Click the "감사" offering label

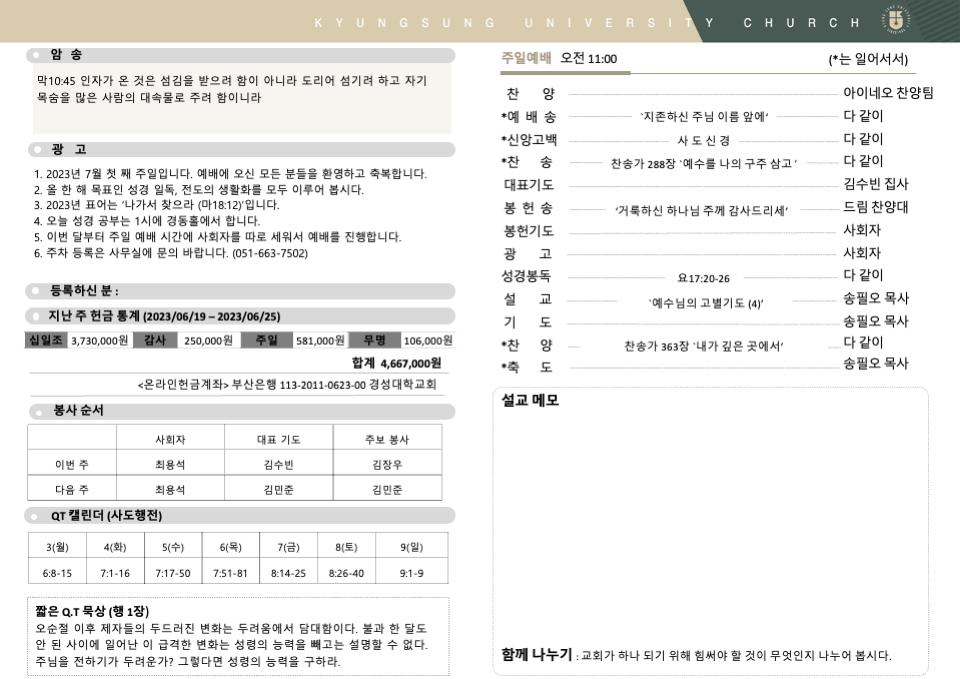[x=155, y=340]
